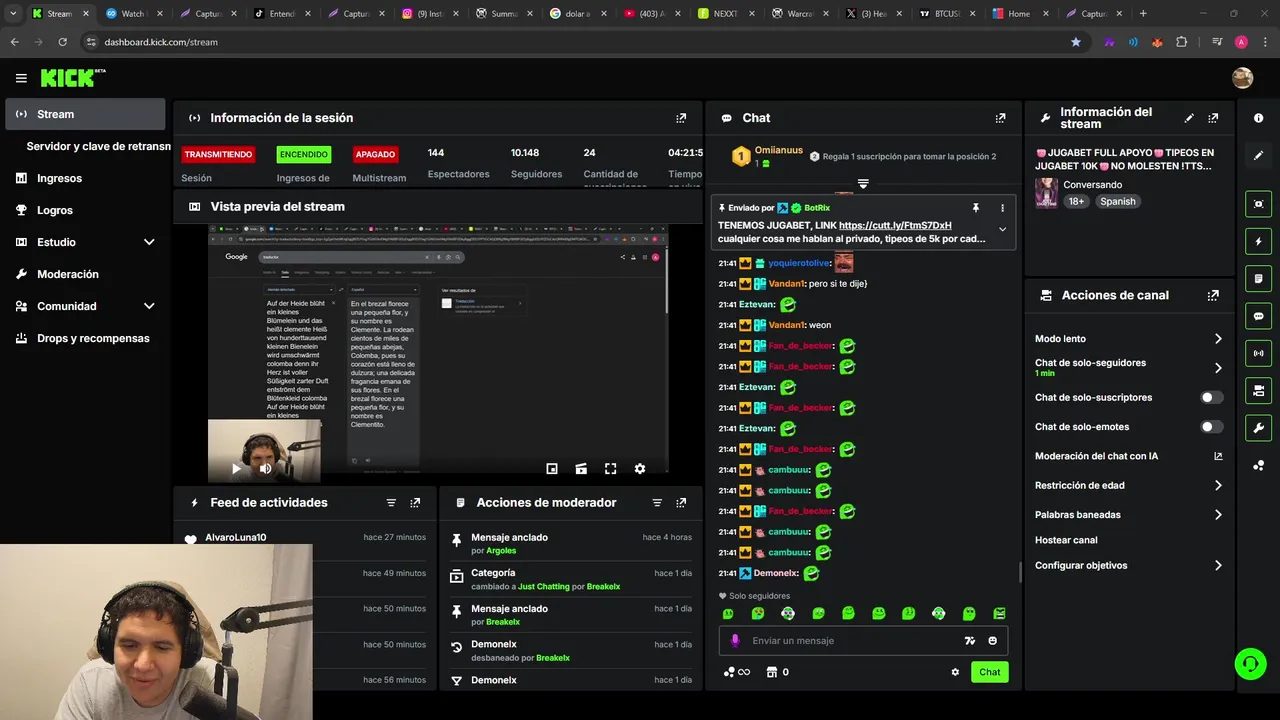Viewport: 1280px width, 720px height.
Task: Open Drops y recompensas in sidebar
Action: [x=85, y=338]
